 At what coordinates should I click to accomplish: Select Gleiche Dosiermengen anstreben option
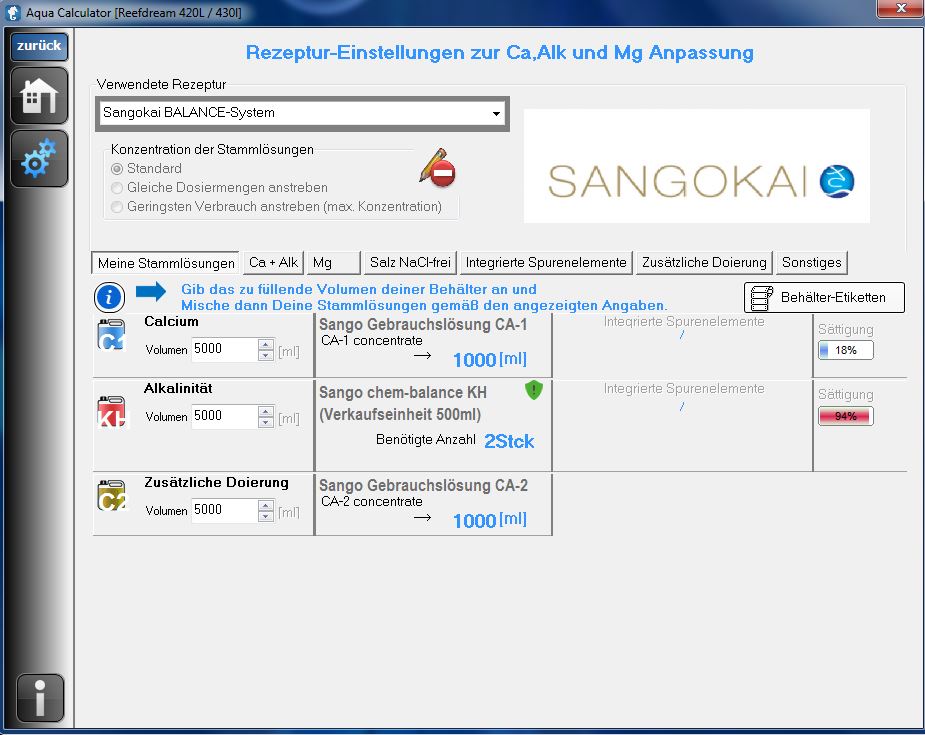118,188
